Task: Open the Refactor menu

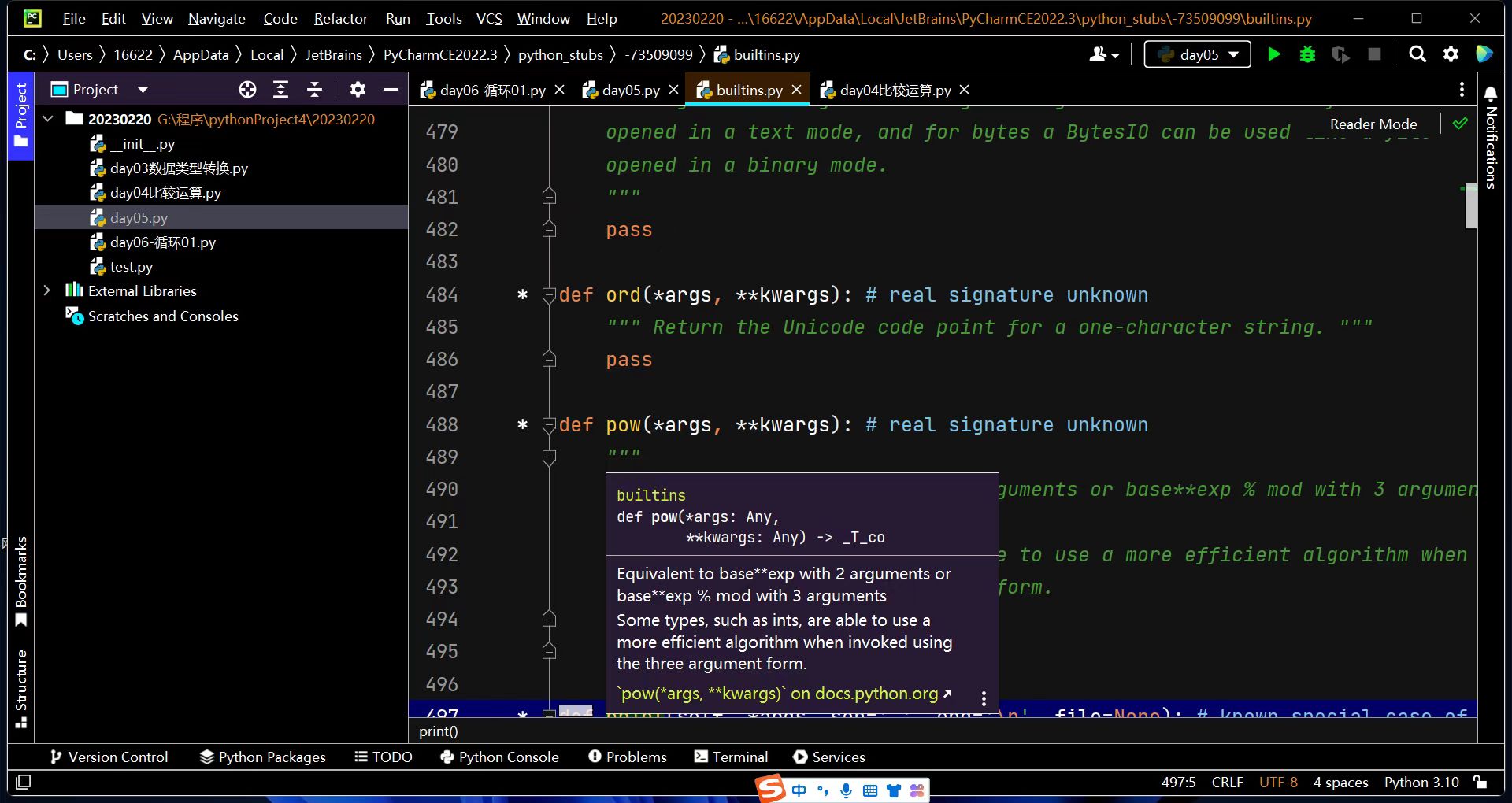Action: point(340,19)
